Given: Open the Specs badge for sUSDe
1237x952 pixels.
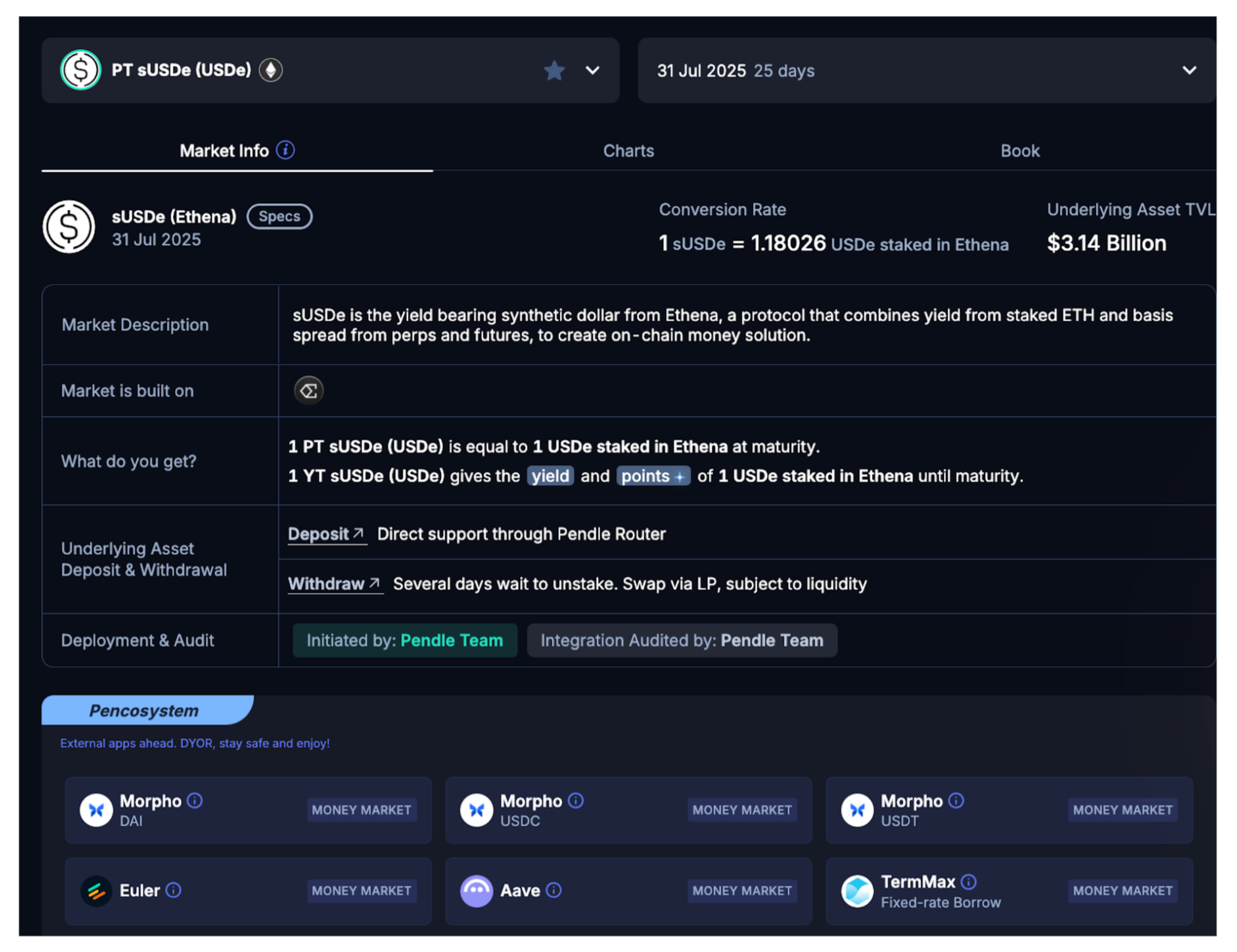Looking at the screenshot, I should [279, 216].
